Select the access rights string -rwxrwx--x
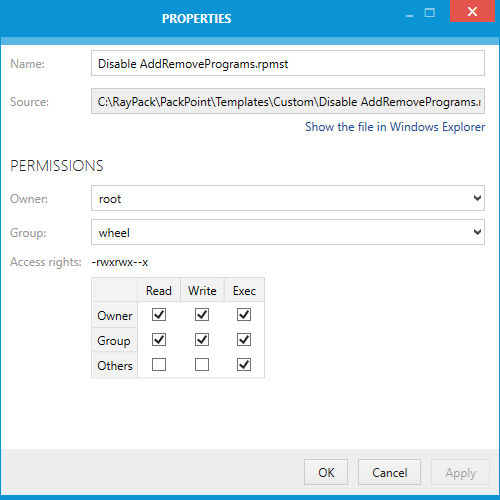The width and height of the screenshot is (500, 500). (120, 262)
